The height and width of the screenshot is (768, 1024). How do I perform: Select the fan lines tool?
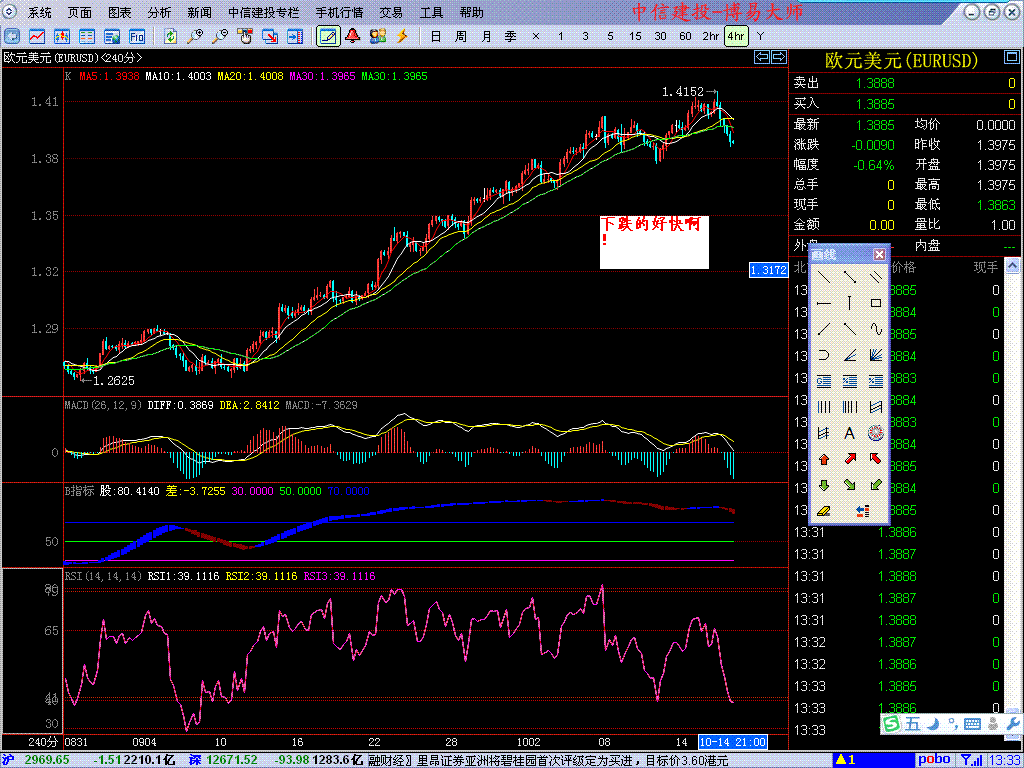point(876,355)
